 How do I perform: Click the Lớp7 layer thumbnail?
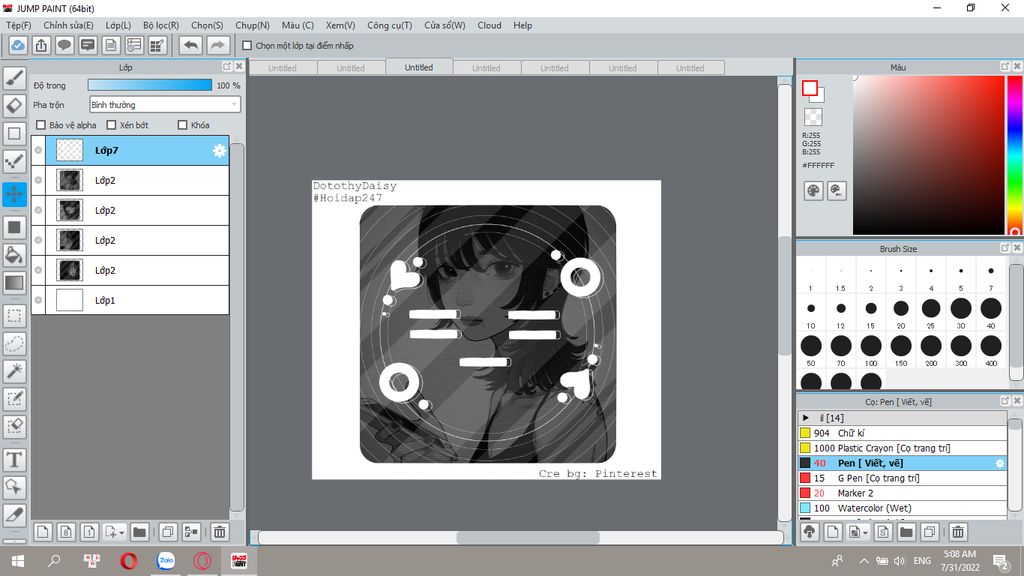click(x=69, y=150)
